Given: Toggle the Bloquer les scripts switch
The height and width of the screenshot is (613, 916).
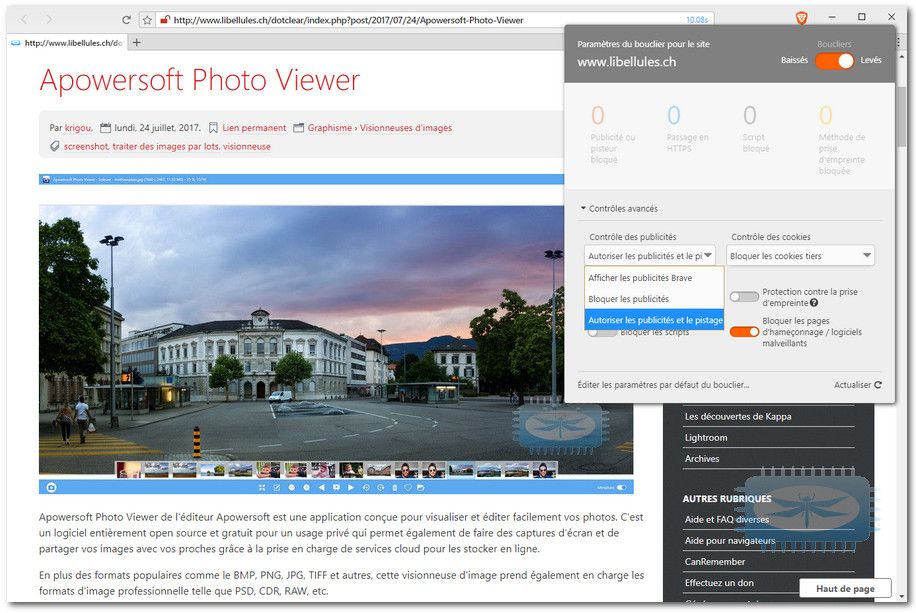Looking at the screenshot, I should (x=602, y=333).
